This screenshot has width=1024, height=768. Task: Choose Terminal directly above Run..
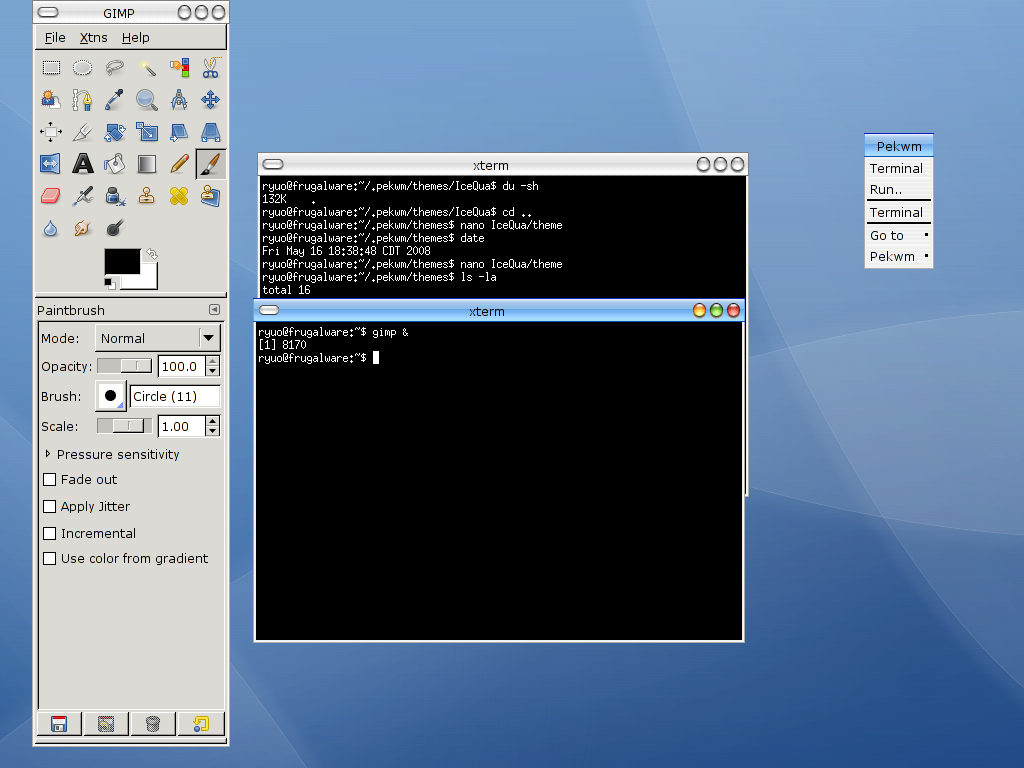(899, 168)
